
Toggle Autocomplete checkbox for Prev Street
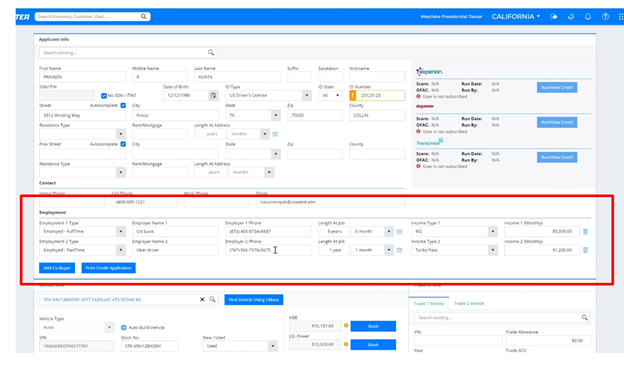(123, 144)
